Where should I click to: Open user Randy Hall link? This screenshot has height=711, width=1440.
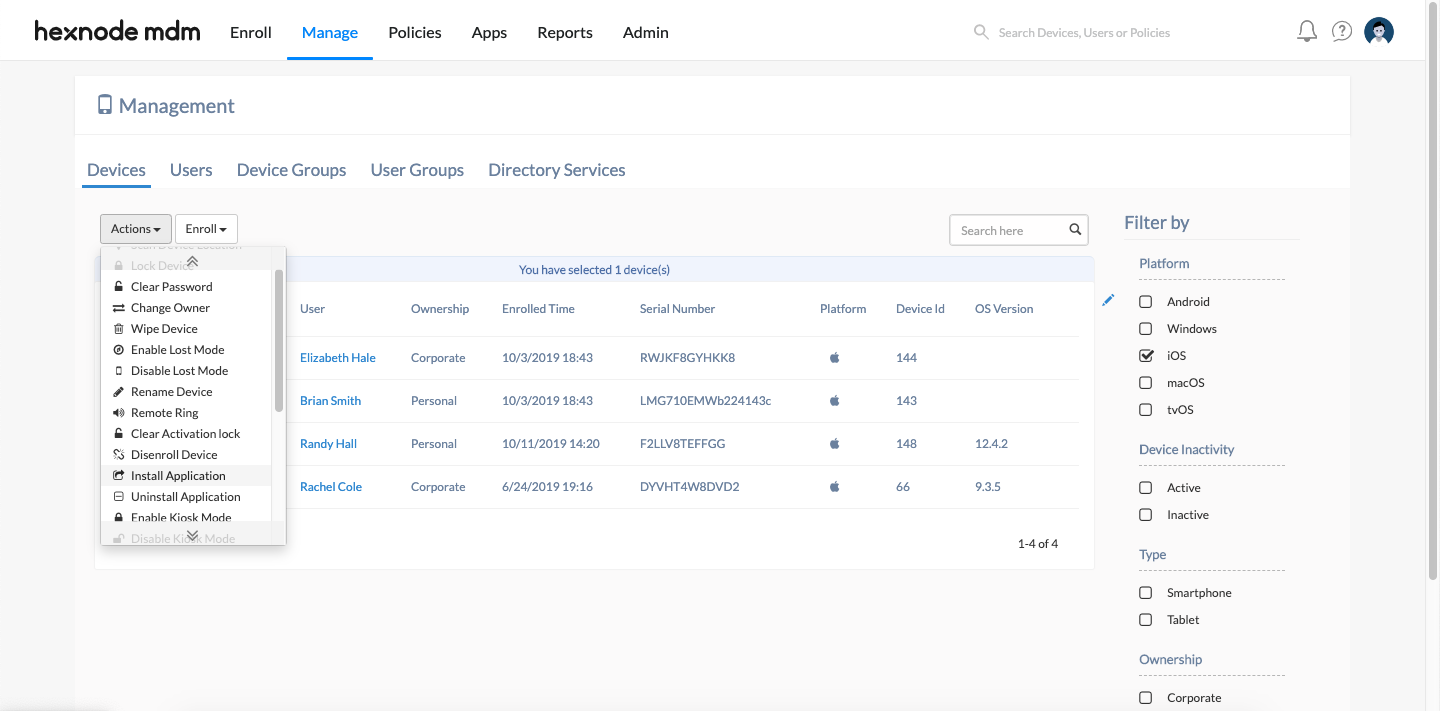pos(328,444)
